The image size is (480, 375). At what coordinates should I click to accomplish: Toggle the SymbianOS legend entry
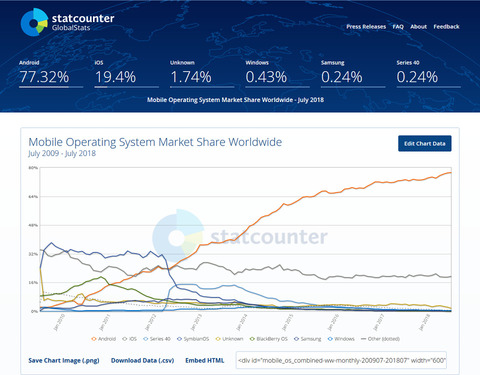pyautogui.click(x=193, y=339)
